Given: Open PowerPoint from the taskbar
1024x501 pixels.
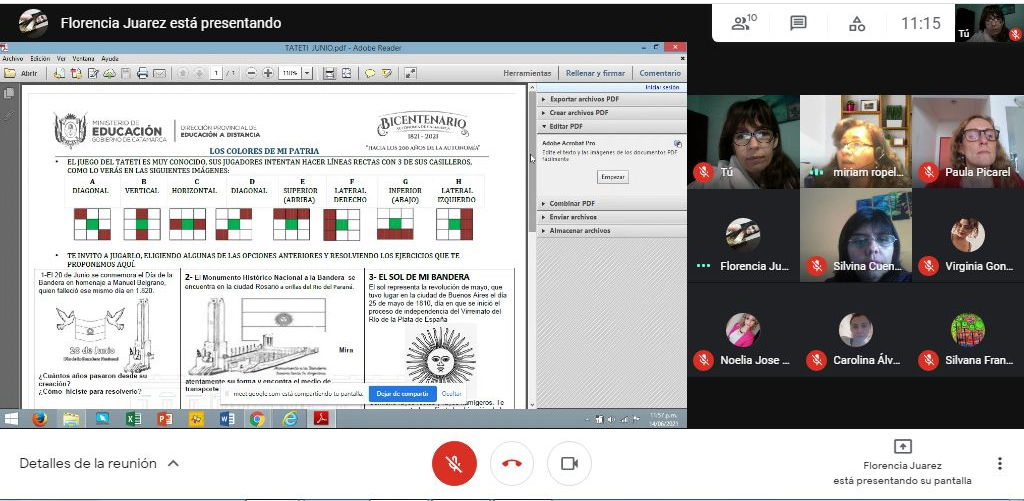Looking at the screenshot, I should click(x=165, y=419).
